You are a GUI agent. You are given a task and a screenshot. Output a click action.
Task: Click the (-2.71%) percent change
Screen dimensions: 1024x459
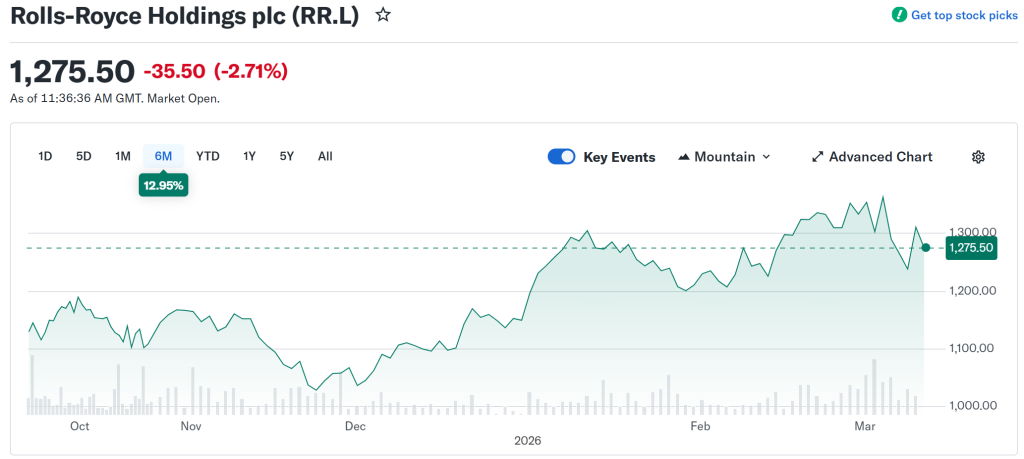[251, 71]
